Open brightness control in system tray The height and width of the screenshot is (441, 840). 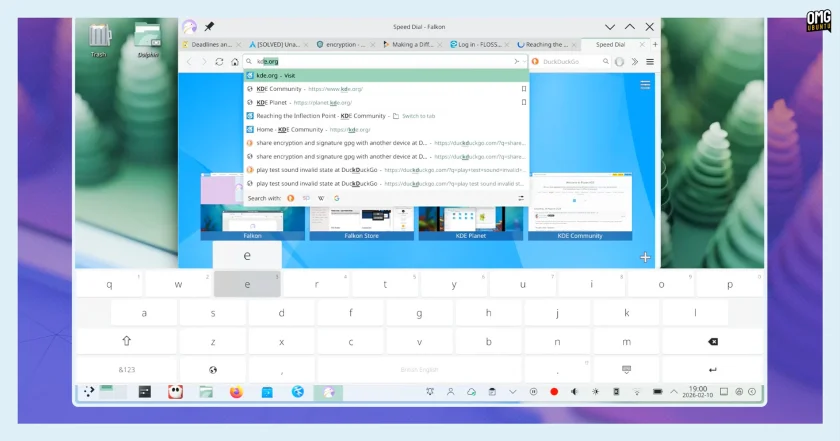tap(595, 392)
